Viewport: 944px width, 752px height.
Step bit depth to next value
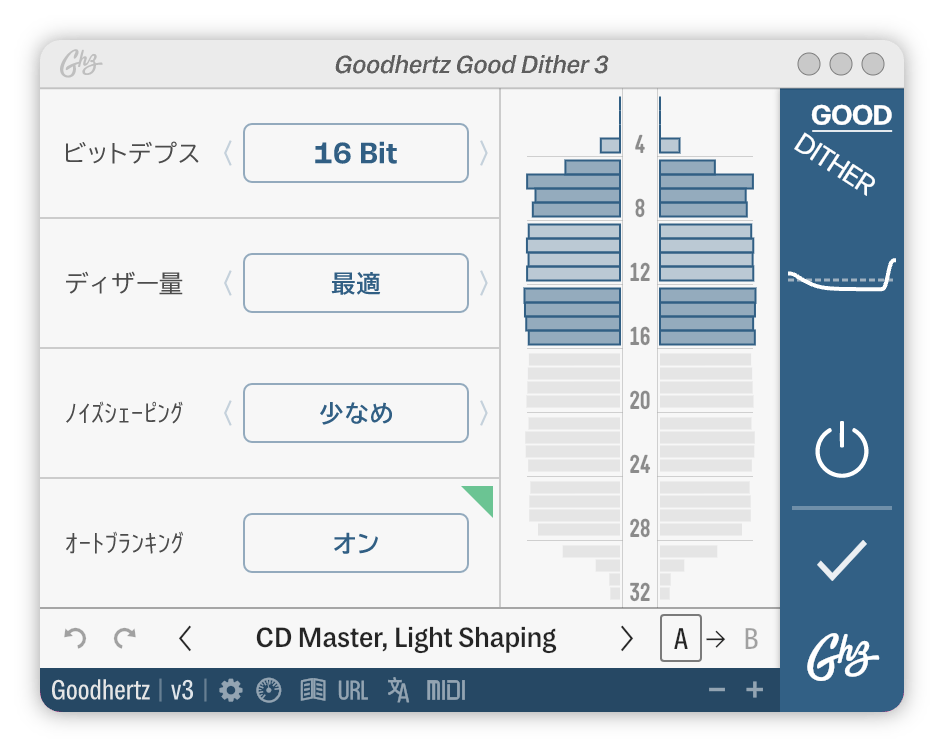(483, 153)
